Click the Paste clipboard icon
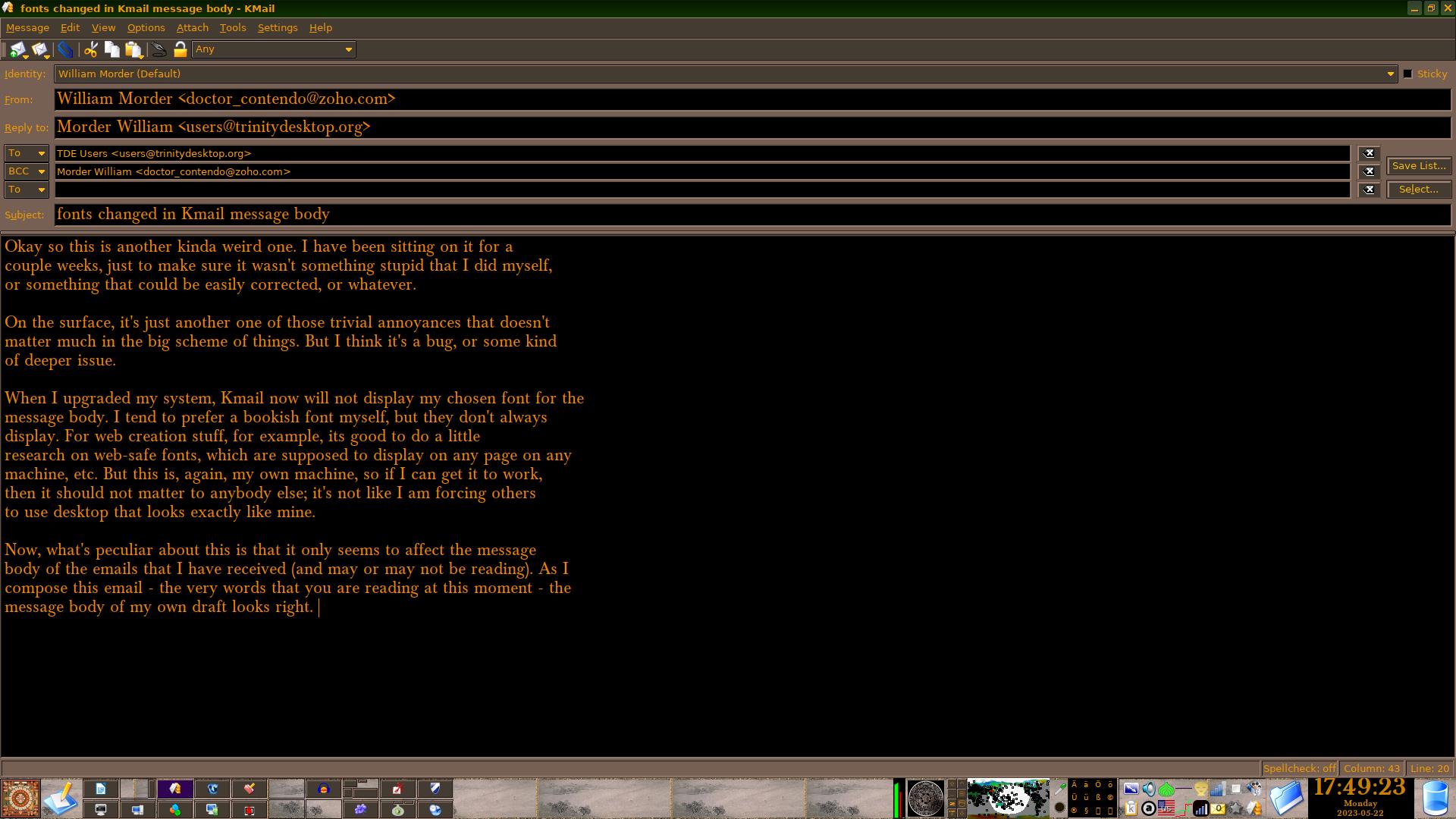This screenshot has height=819, width=1456. pyautogui.click(x=134, y=50)
